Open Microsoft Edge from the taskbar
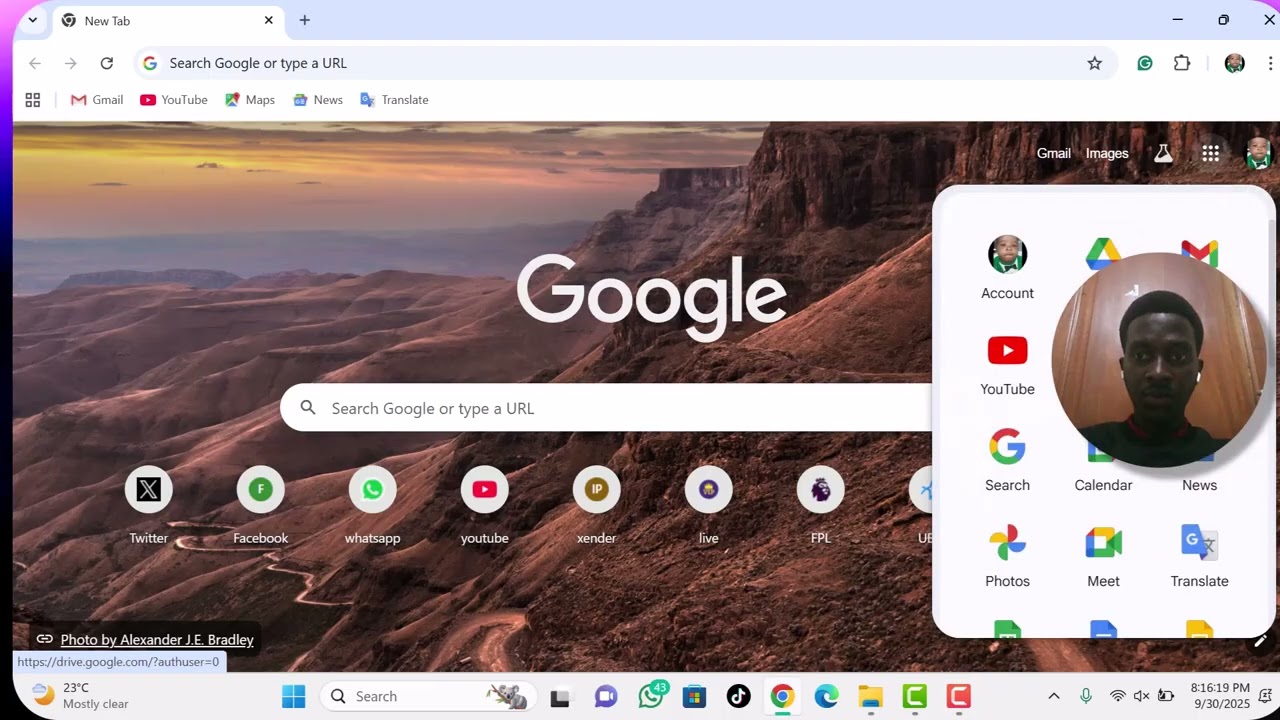 pyautogui.click(x=826, y=696)
